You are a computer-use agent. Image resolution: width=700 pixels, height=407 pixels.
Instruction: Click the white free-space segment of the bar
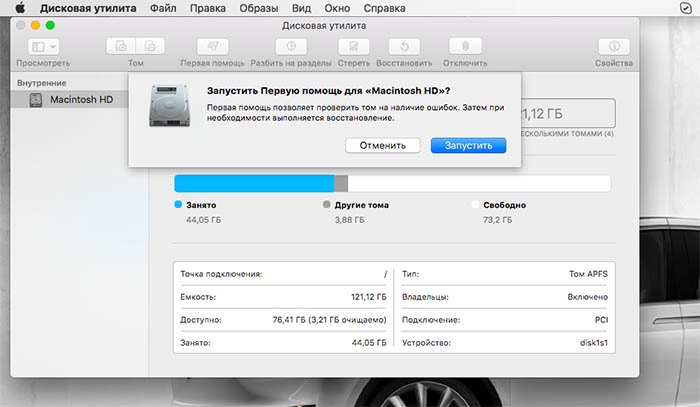[479, 183]
